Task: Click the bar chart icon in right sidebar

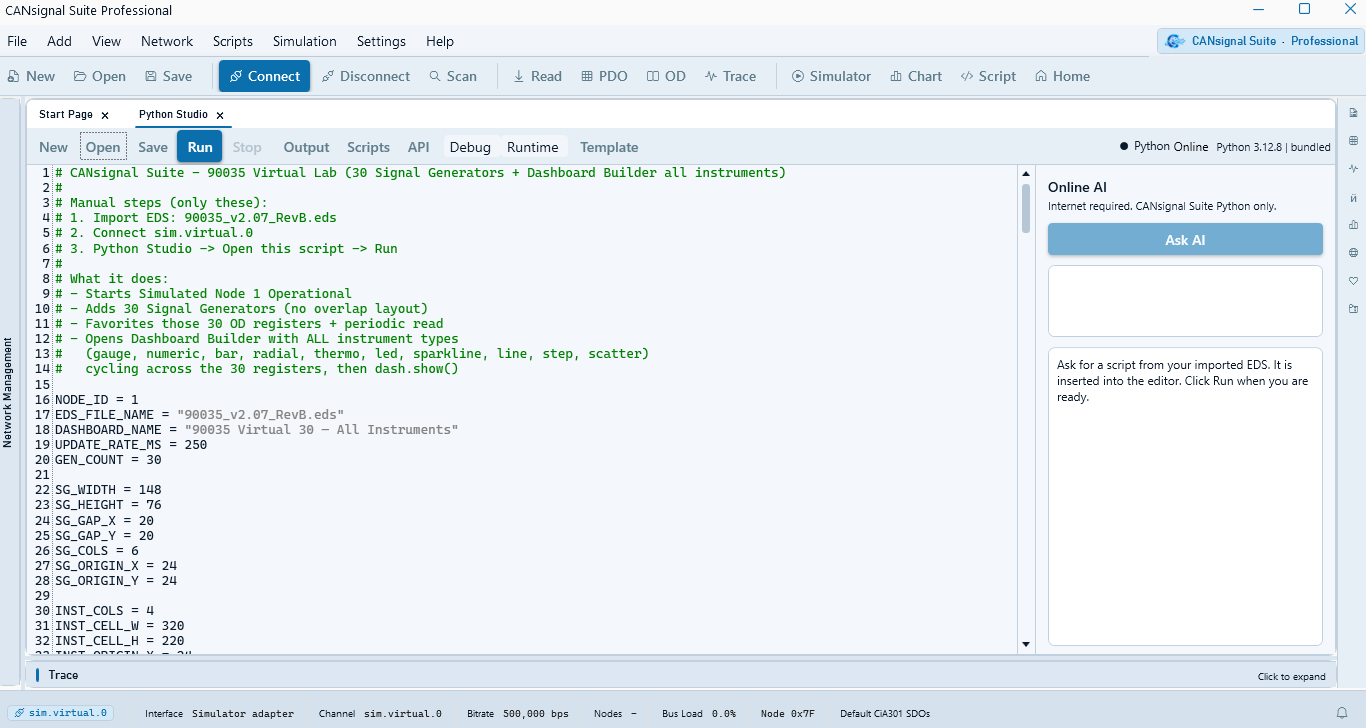Action: tap(1353, 224)
